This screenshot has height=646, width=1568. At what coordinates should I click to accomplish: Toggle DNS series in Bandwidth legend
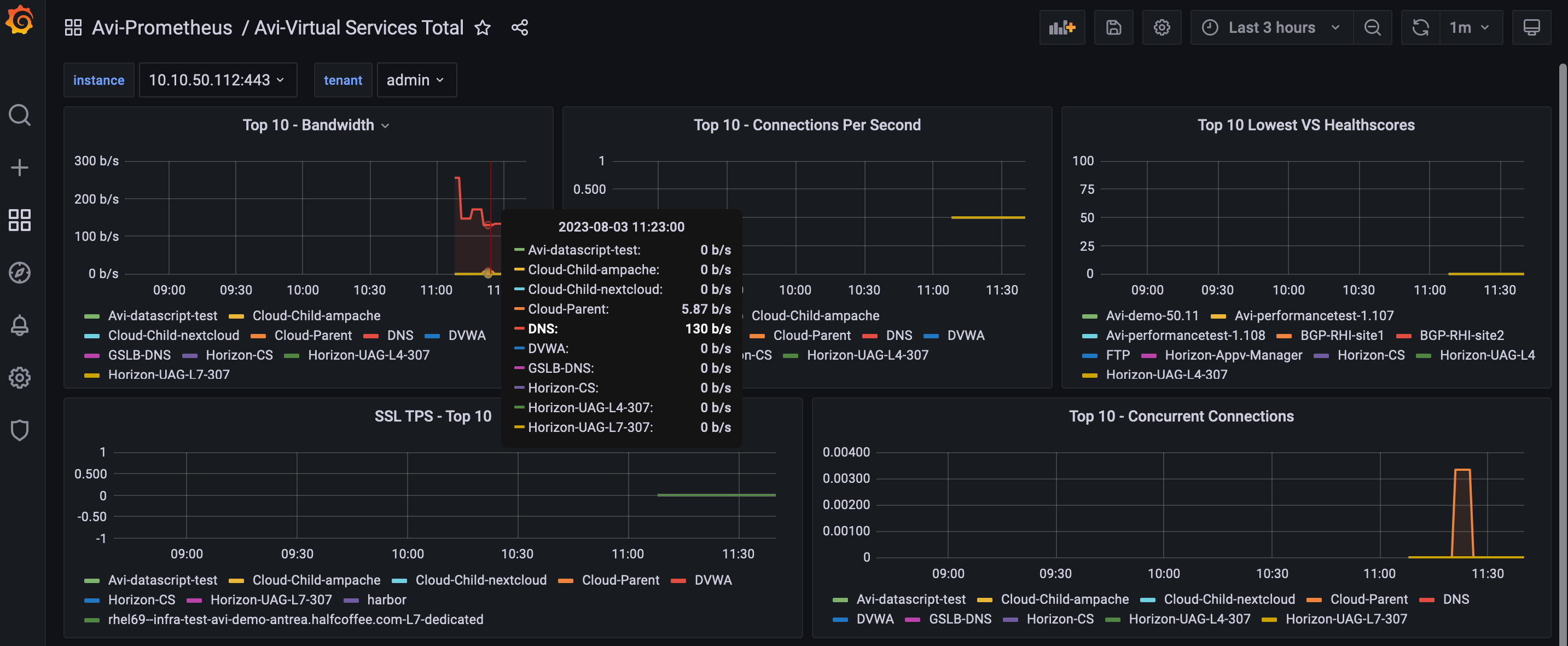400,336
